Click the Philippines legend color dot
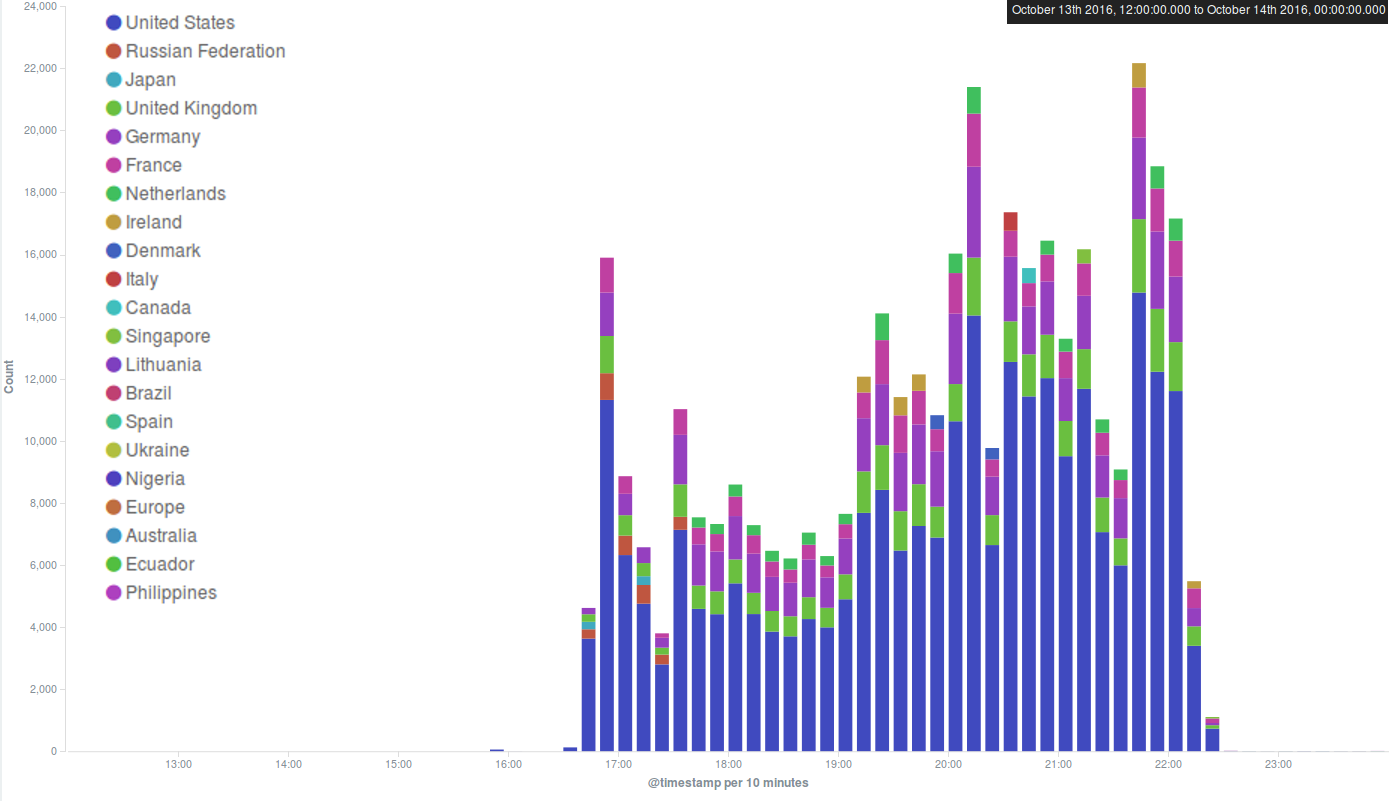1391x801 pixels. click(x=114, y=593)
